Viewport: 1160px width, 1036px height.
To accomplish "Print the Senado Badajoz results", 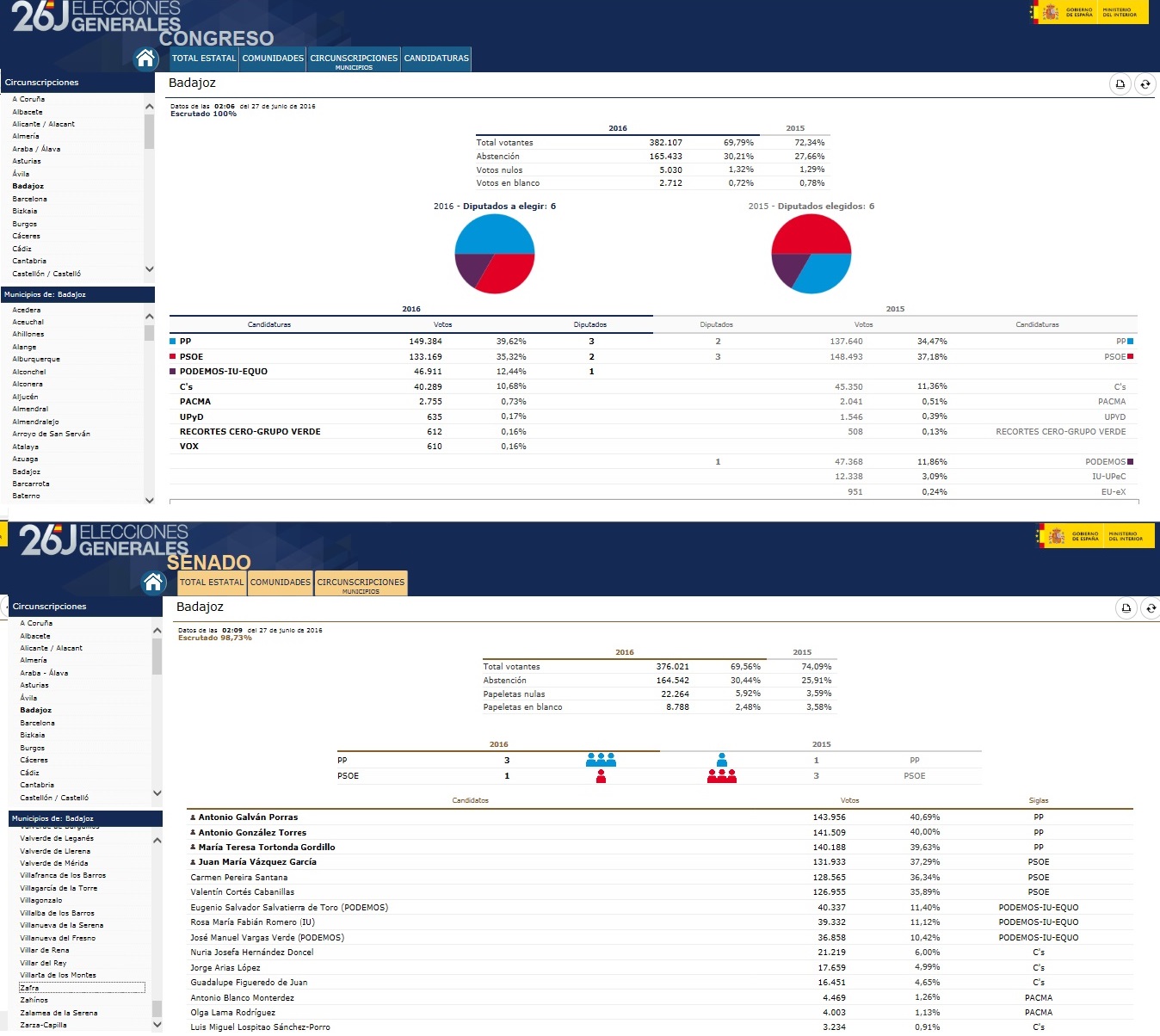I will [x=1126, y=608].
